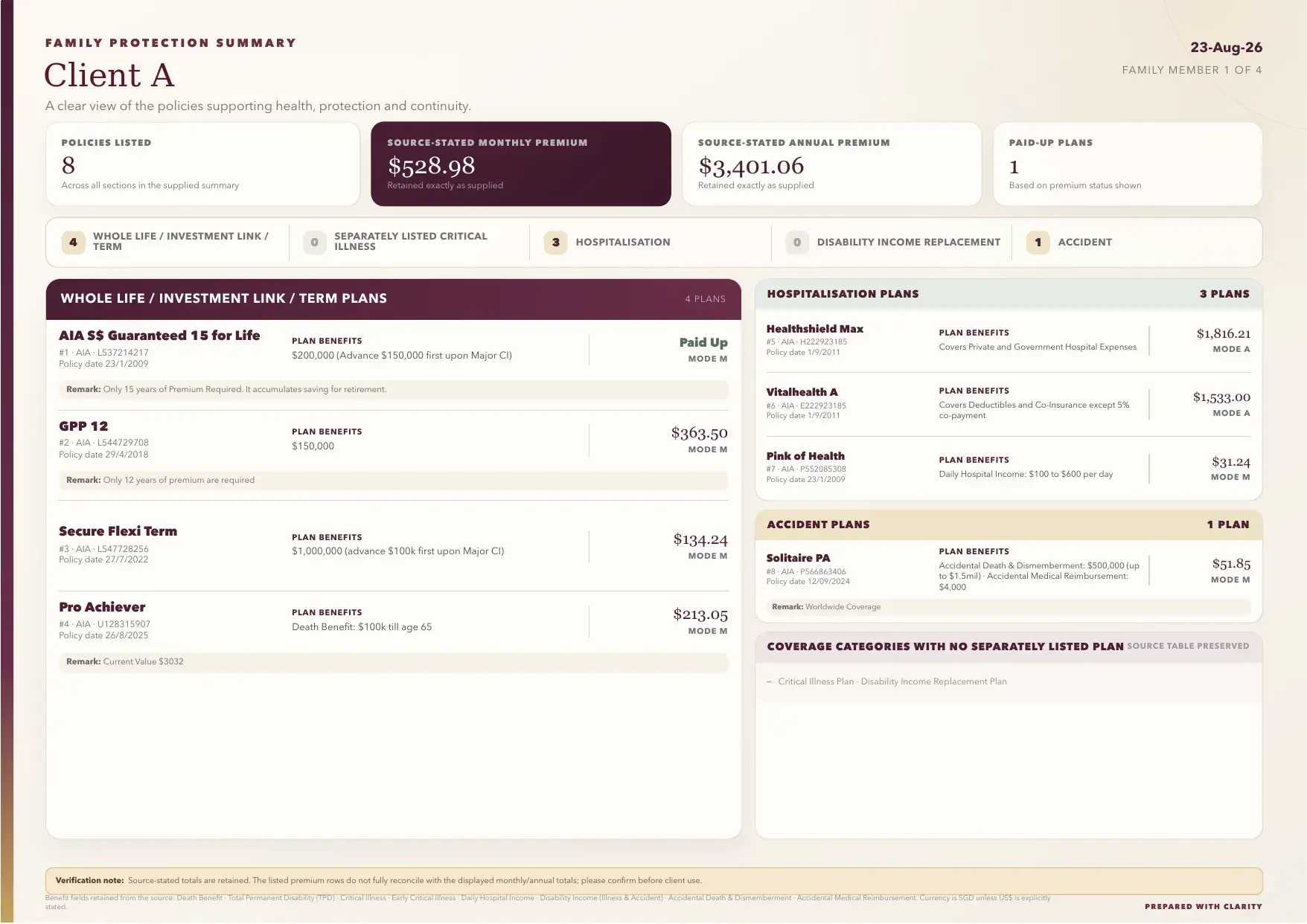Click 'Critical Illness Plan · Disability Income Replacement Plan'

pos(892,681)
